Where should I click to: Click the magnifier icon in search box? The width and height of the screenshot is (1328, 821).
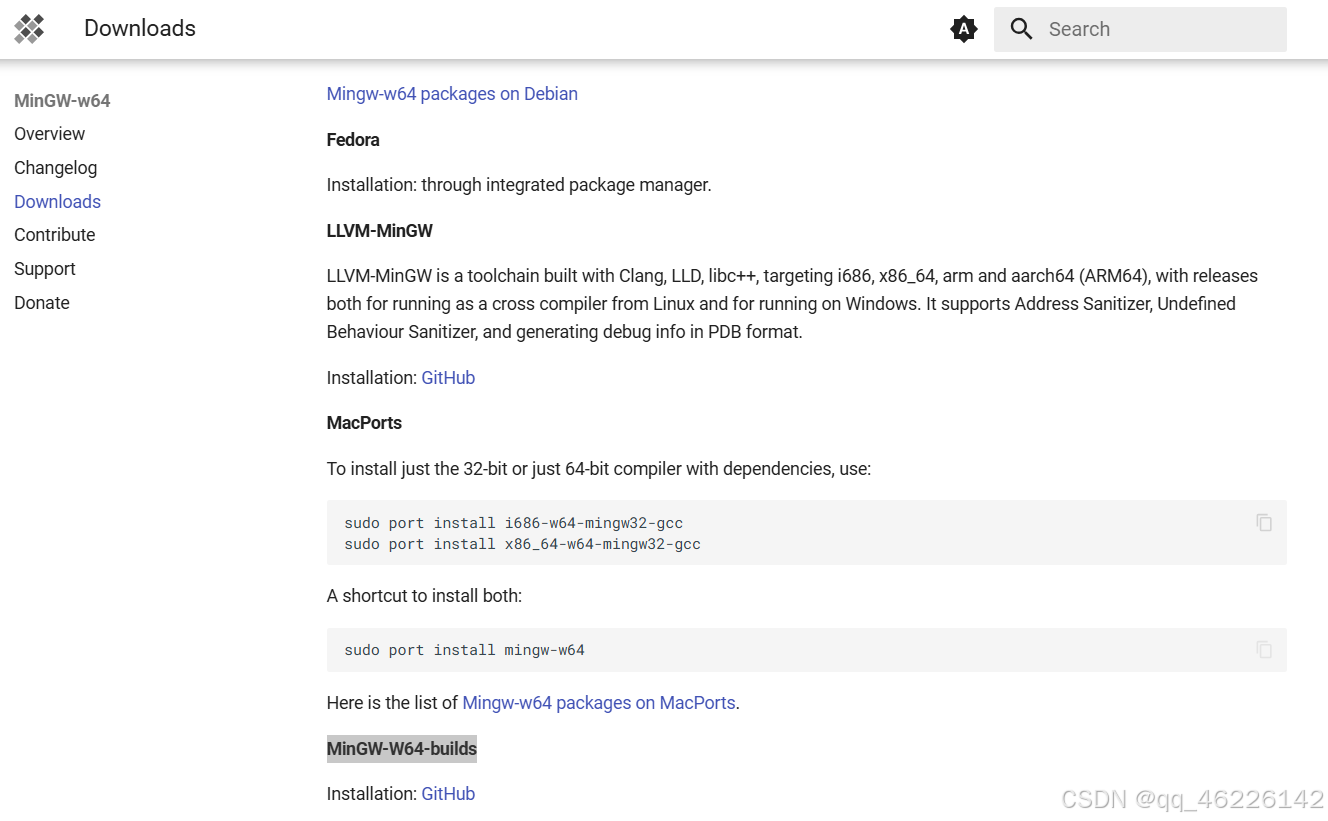pyautogui.click(x=1021, y=29)
